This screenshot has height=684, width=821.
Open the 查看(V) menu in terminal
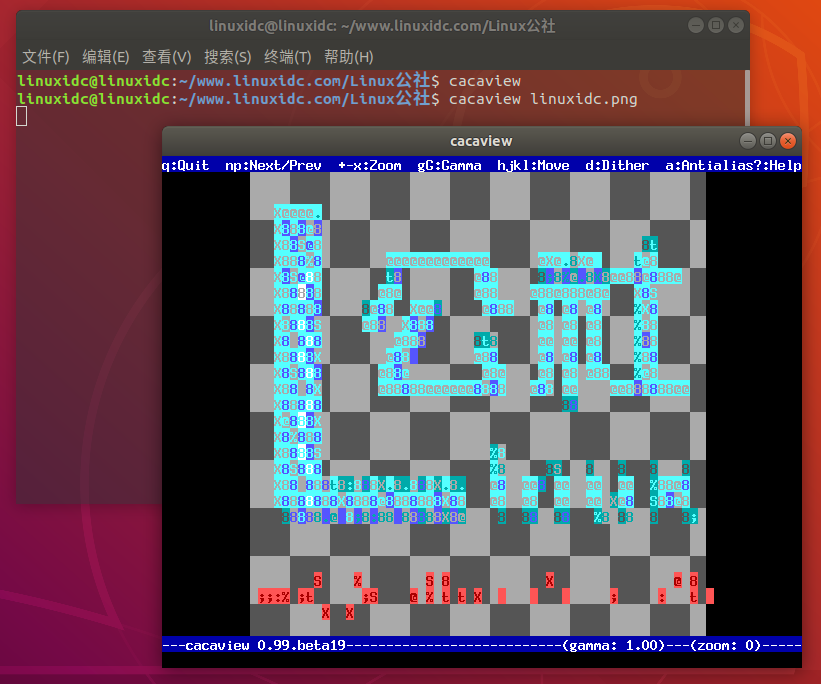coord(167,57)
